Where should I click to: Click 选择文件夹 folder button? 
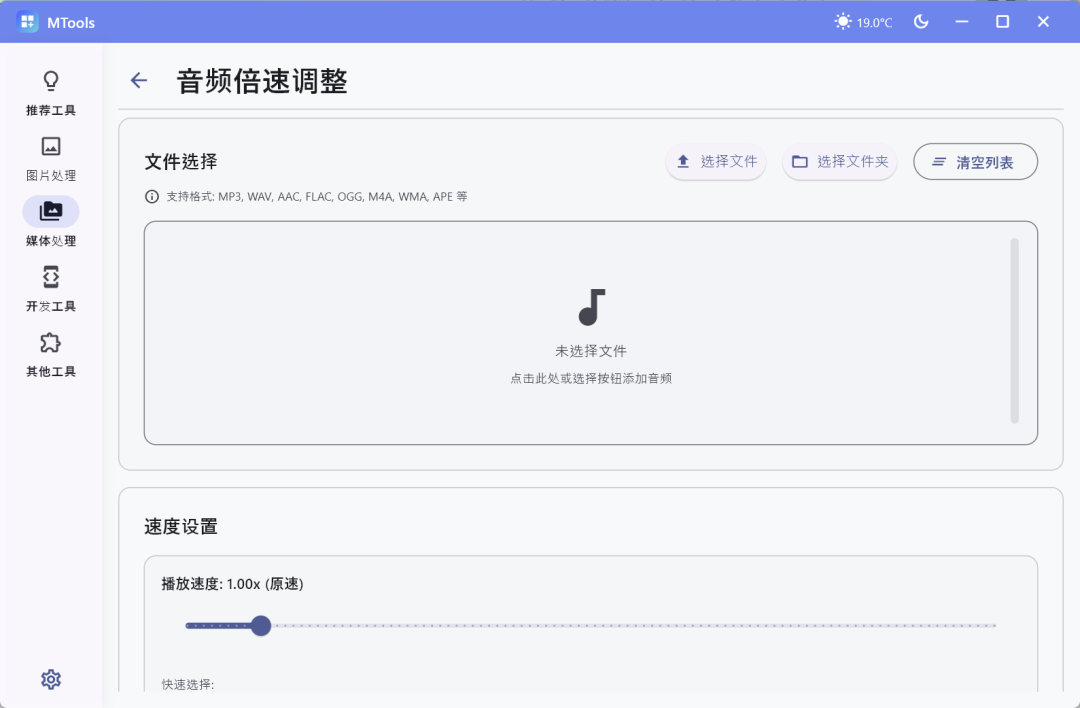(840, 161)
